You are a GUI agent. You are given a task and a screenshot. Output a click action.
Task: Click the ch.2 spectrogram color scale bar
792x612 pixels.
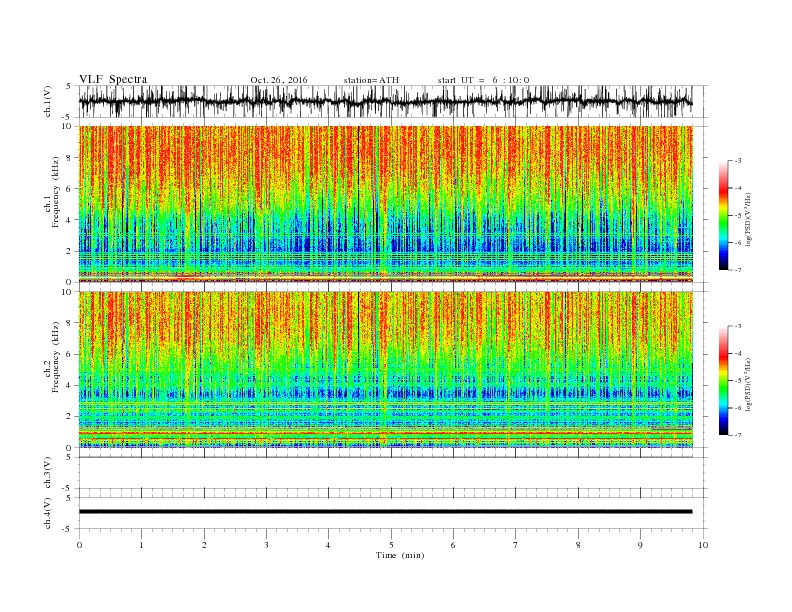click(723, 381)
